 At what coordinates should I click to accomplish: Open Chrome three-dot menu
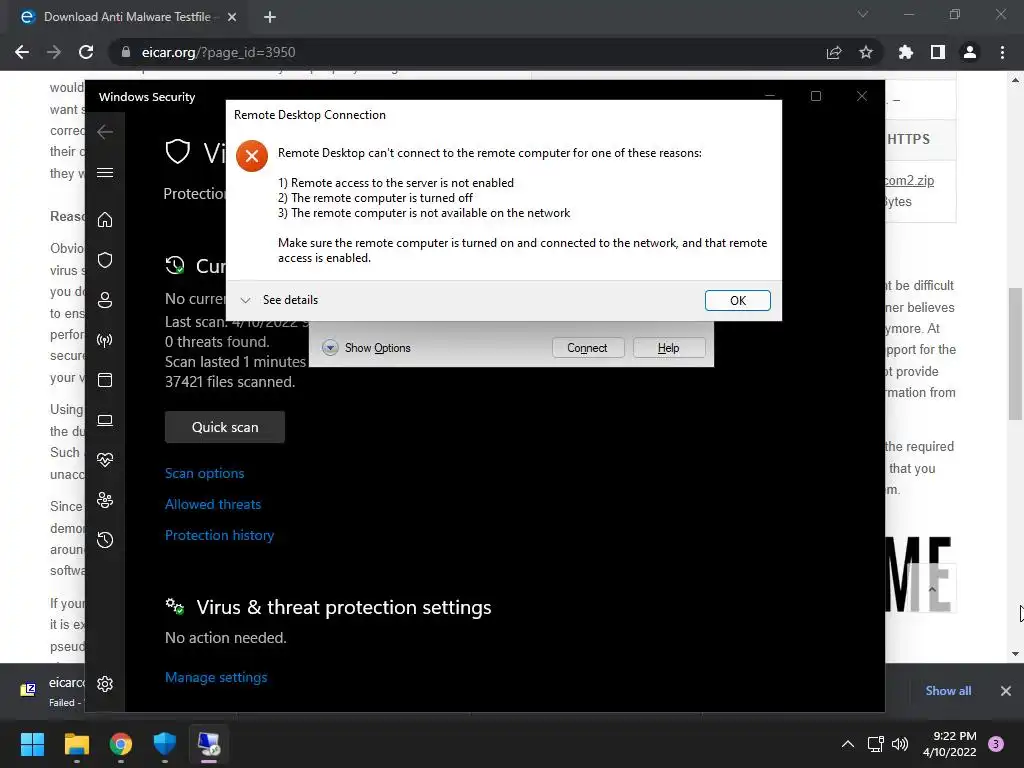tap(1002, 52)
